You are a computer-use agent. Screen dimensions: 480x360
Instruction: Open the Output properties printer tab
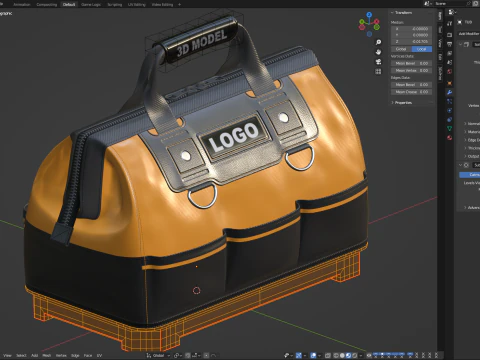click(x=449, y=44)
